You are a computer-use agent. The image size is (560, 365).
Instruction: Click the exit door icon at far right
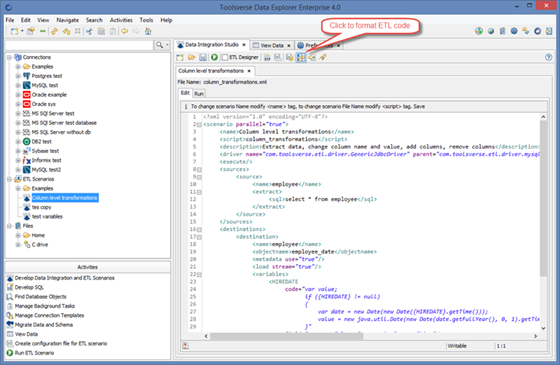click(549, 31)
